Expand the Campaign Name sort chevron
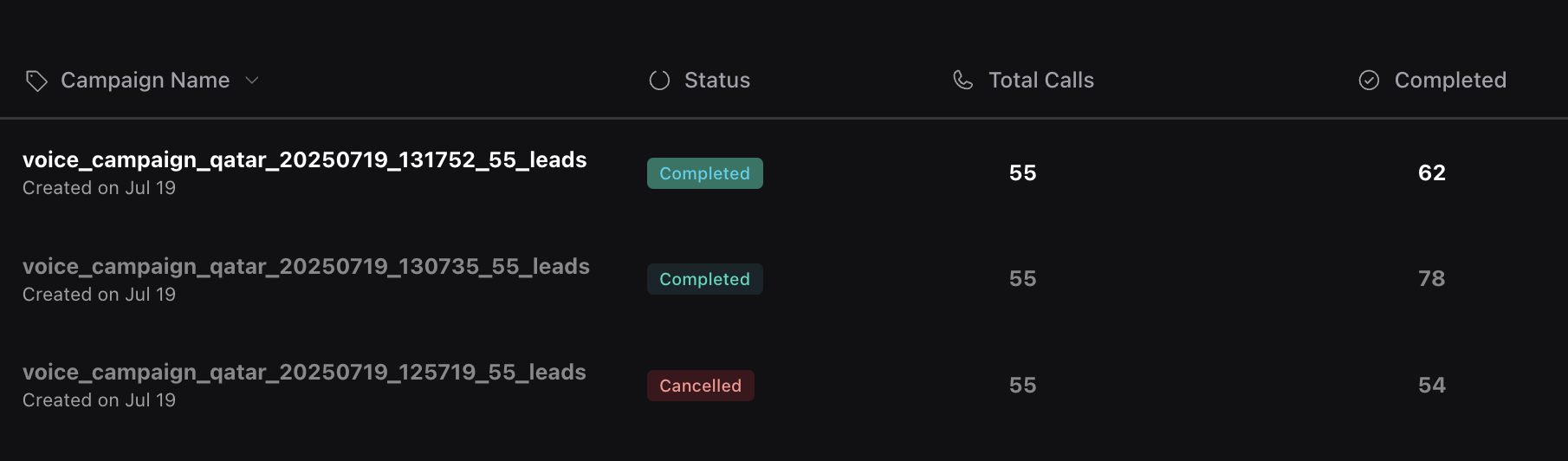This screenshot has height=461, width=1568. point(252,81)
